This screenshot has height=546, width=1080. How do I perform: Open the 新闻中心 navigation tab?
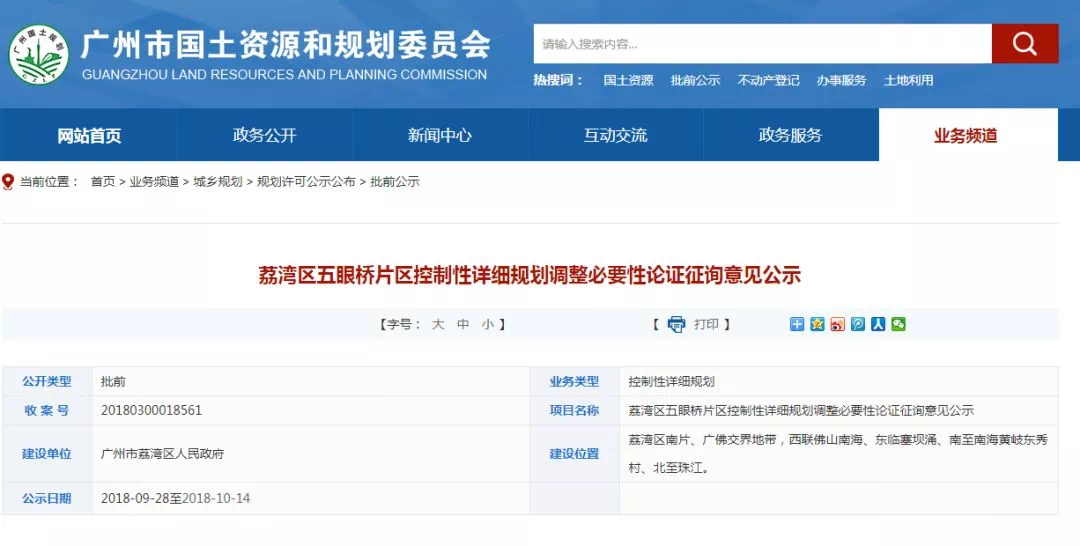pyautogui.click(x=439, y=135)
